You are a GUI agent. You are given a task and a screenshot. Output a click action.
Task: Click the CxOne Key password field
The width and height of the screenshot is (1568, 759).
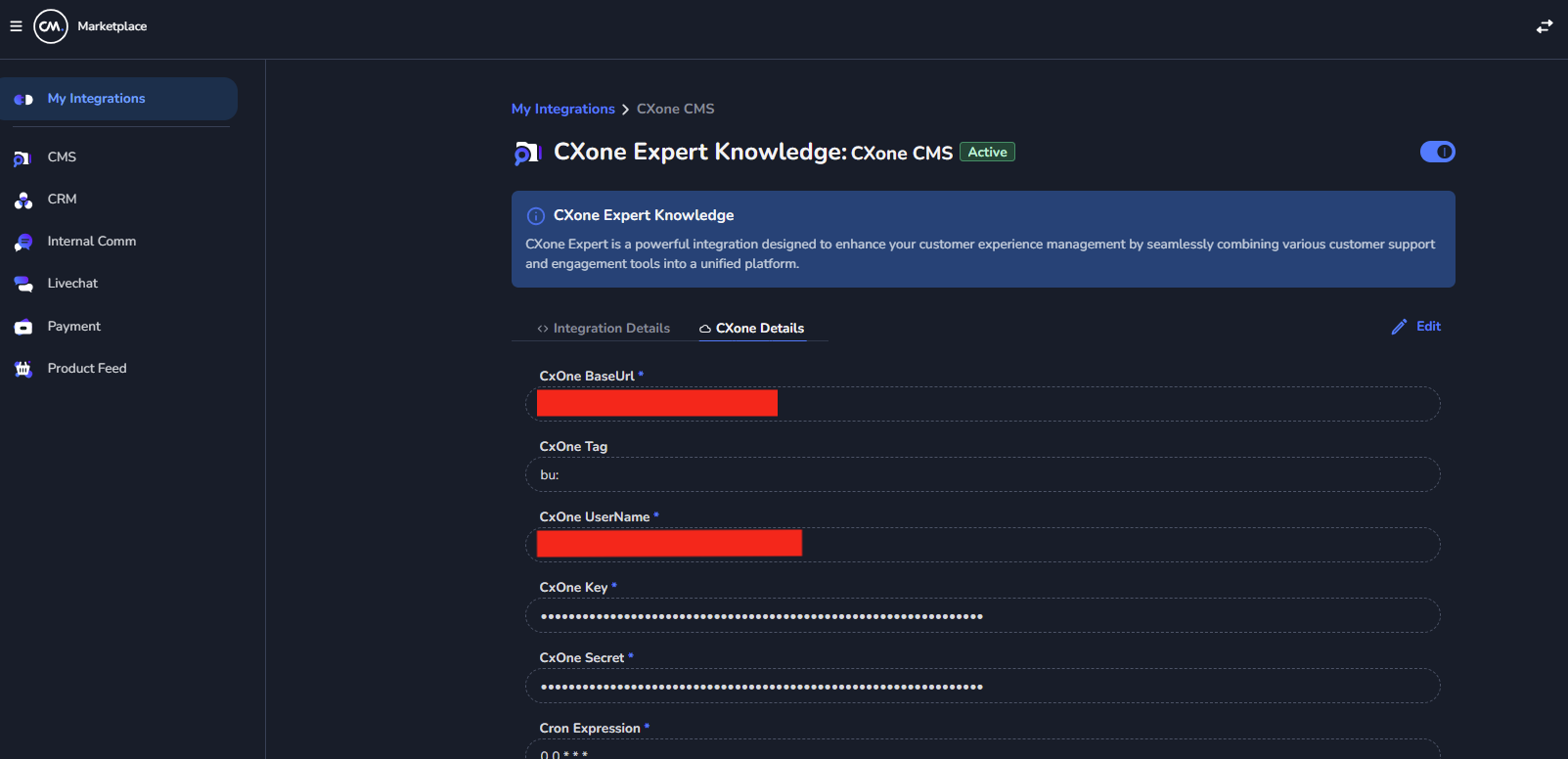tap(983, 615)
